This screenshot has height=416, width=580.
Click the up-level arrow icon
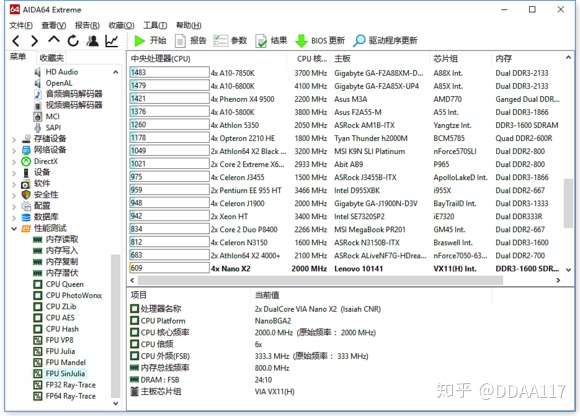[x=54, y=39]
